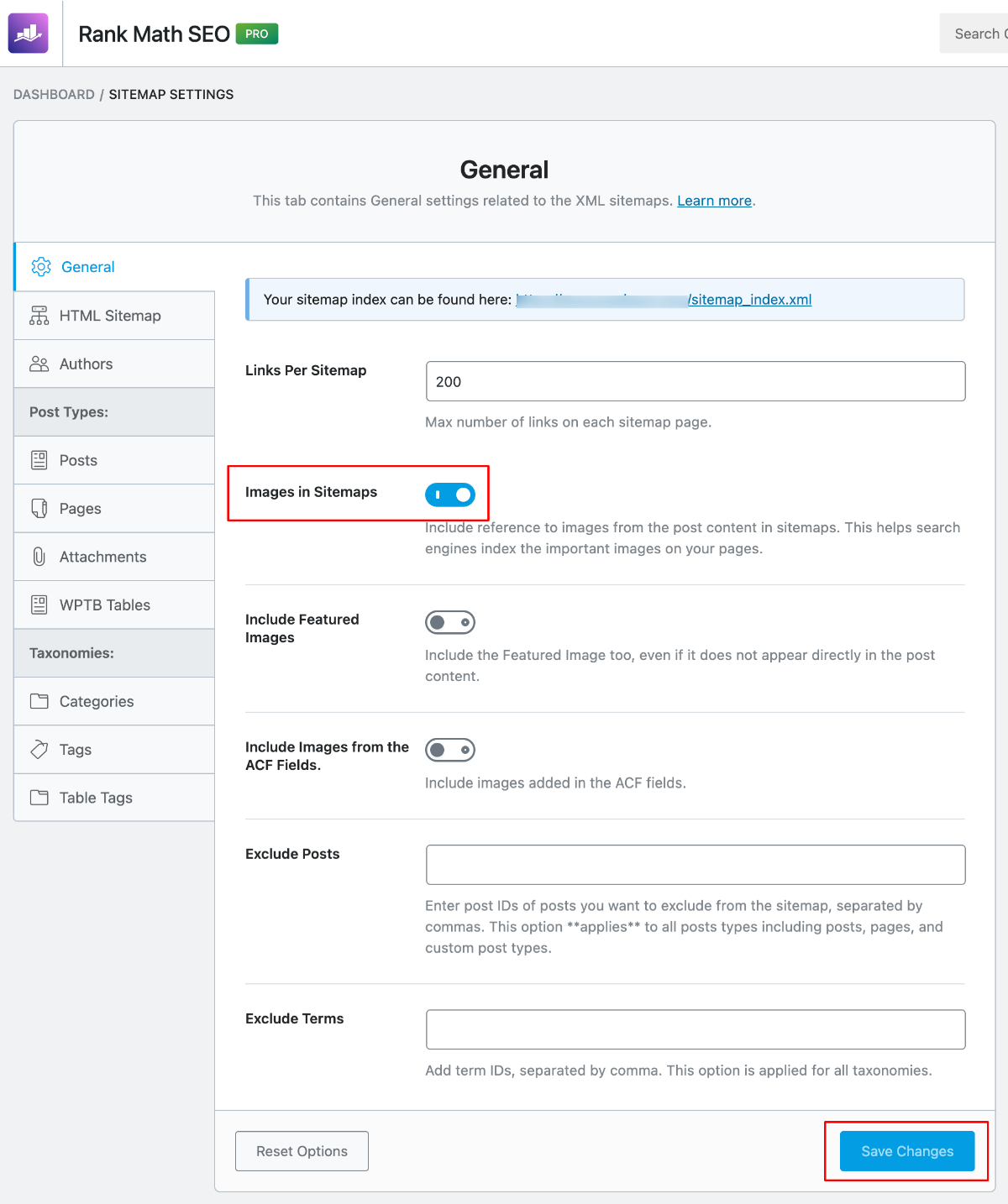Turn on Include Images from ACF Fields
The height and width of the screenshot is (1204, 1008).
(x=450, y=750)
